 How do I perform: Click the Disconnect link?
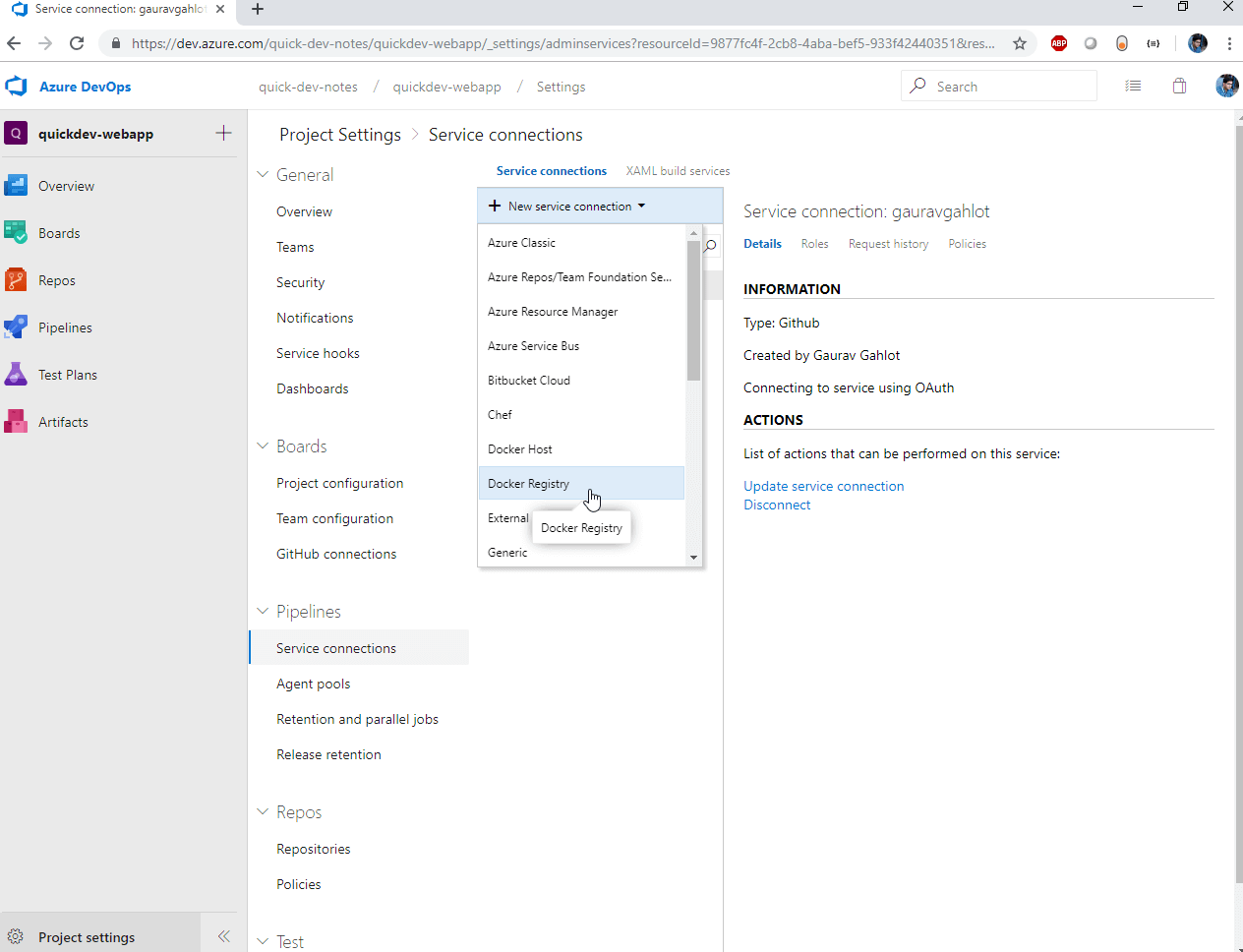tap(777, 505)
